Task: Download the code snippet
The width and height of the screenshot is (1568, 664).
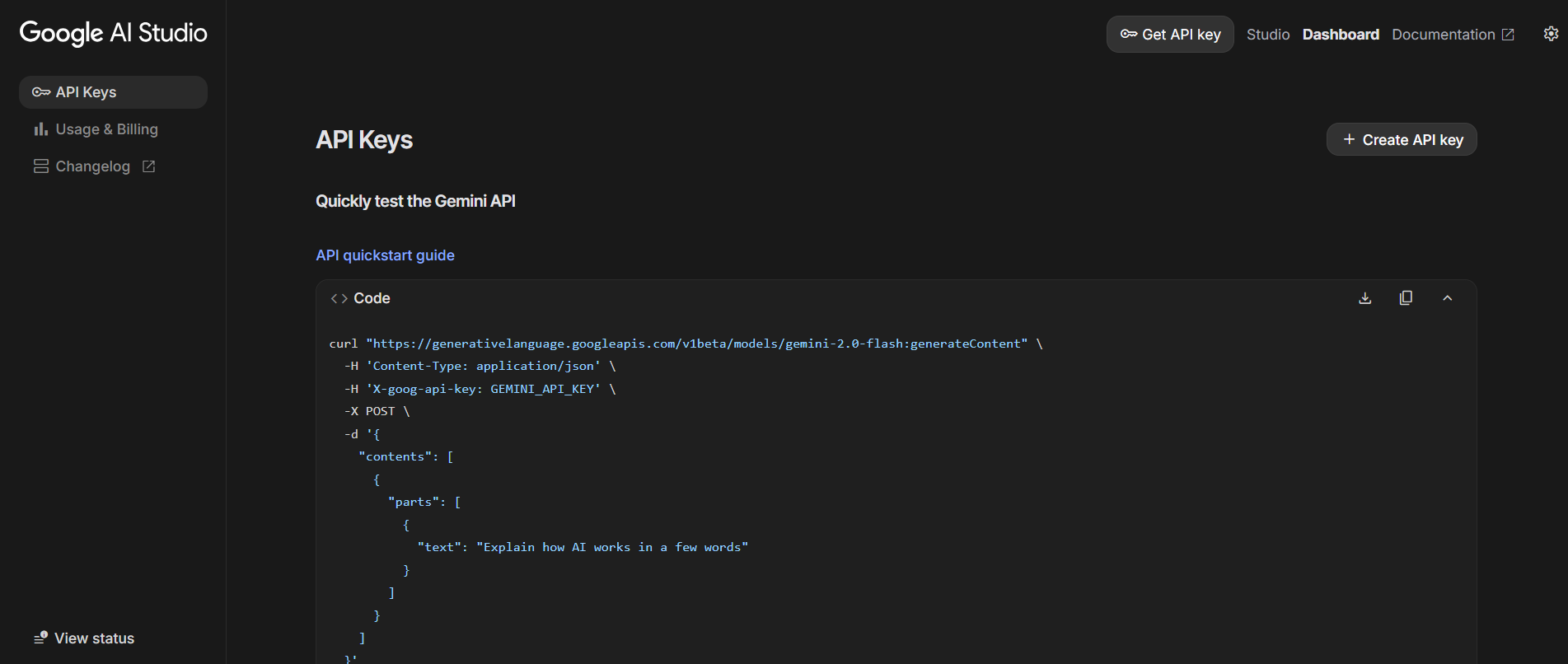Action: click(1365, 298)
